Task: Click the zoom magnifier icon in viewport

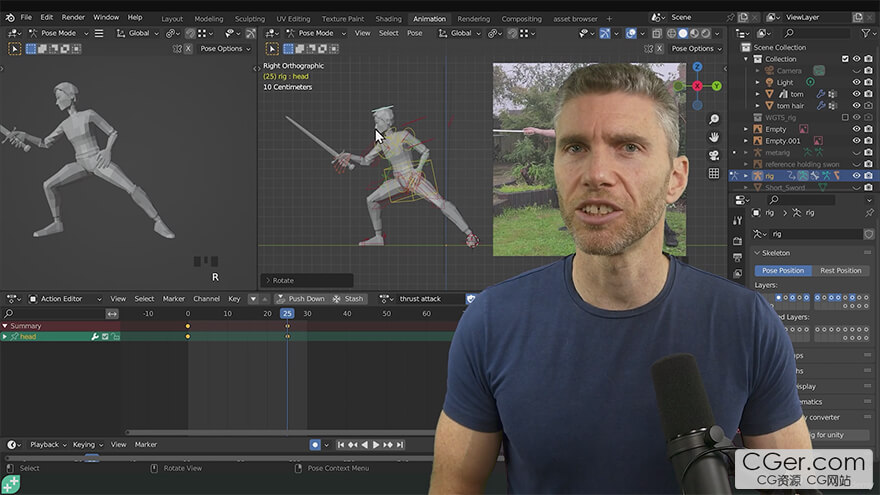Action: 713,119
